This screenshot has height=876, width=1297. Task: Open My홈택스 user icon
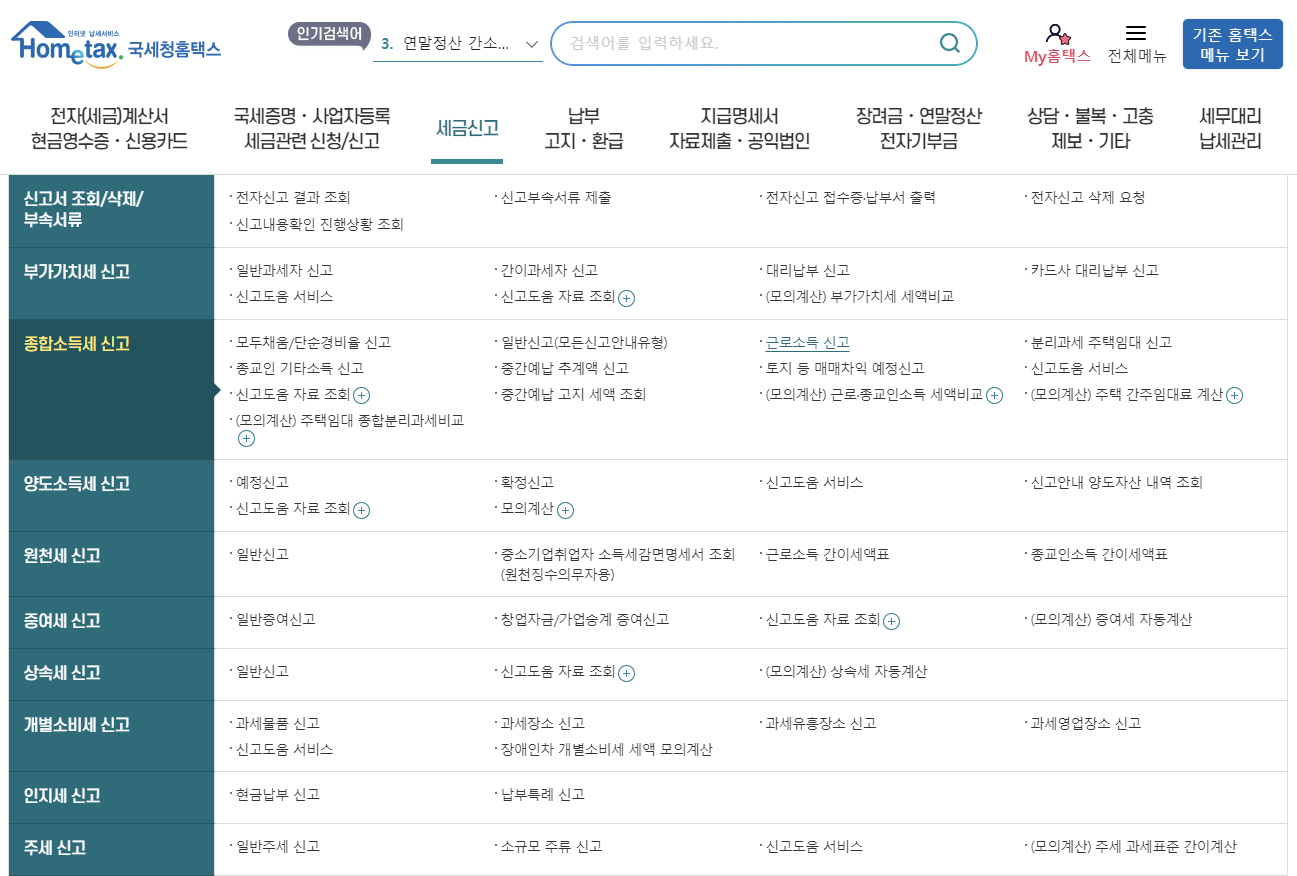click(x=1057, y=34)
